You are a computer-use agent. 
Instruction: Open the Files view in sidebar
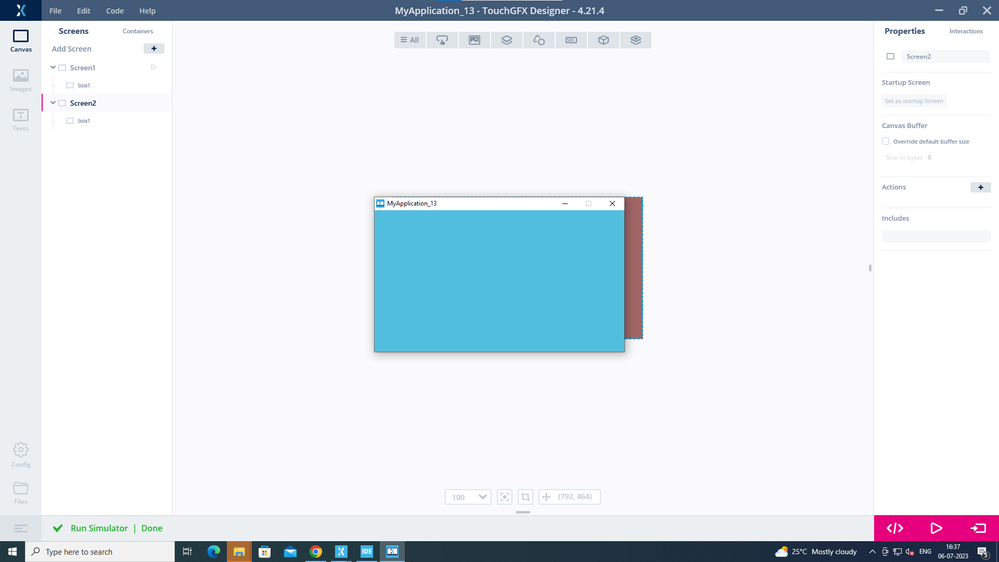[x=20, y=493]
